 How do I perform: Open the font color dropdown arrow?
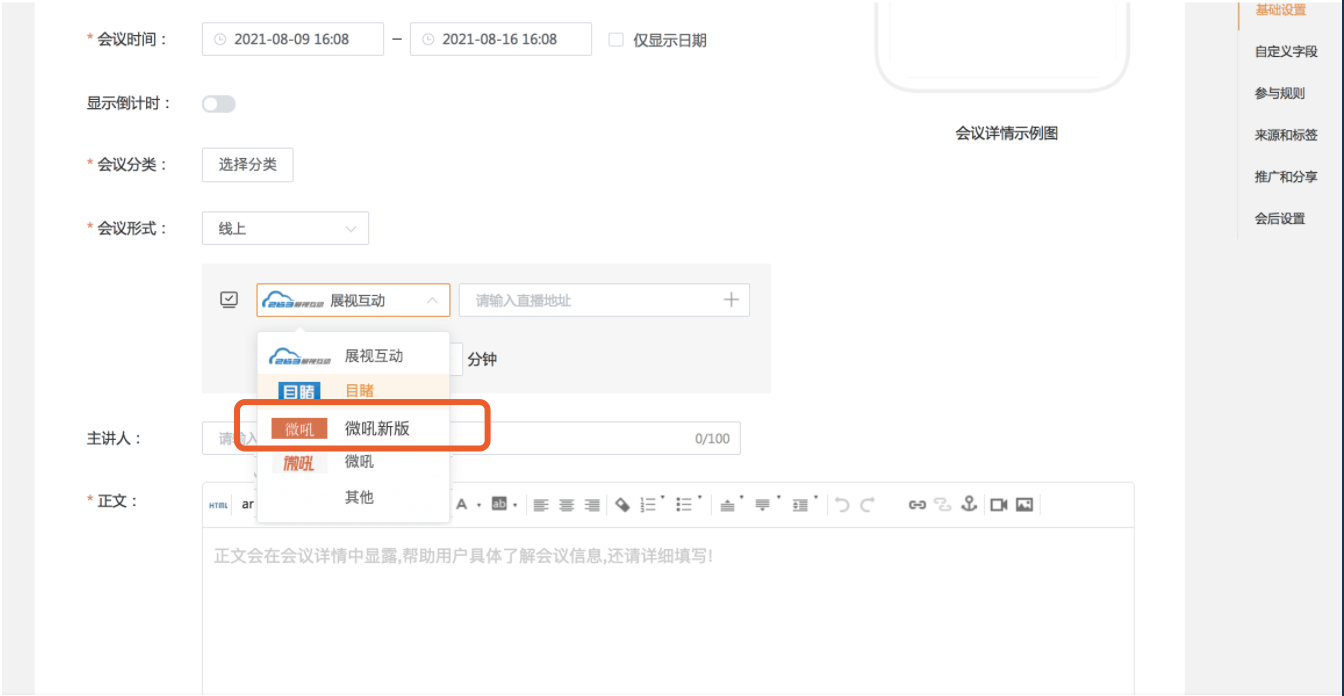478,505
